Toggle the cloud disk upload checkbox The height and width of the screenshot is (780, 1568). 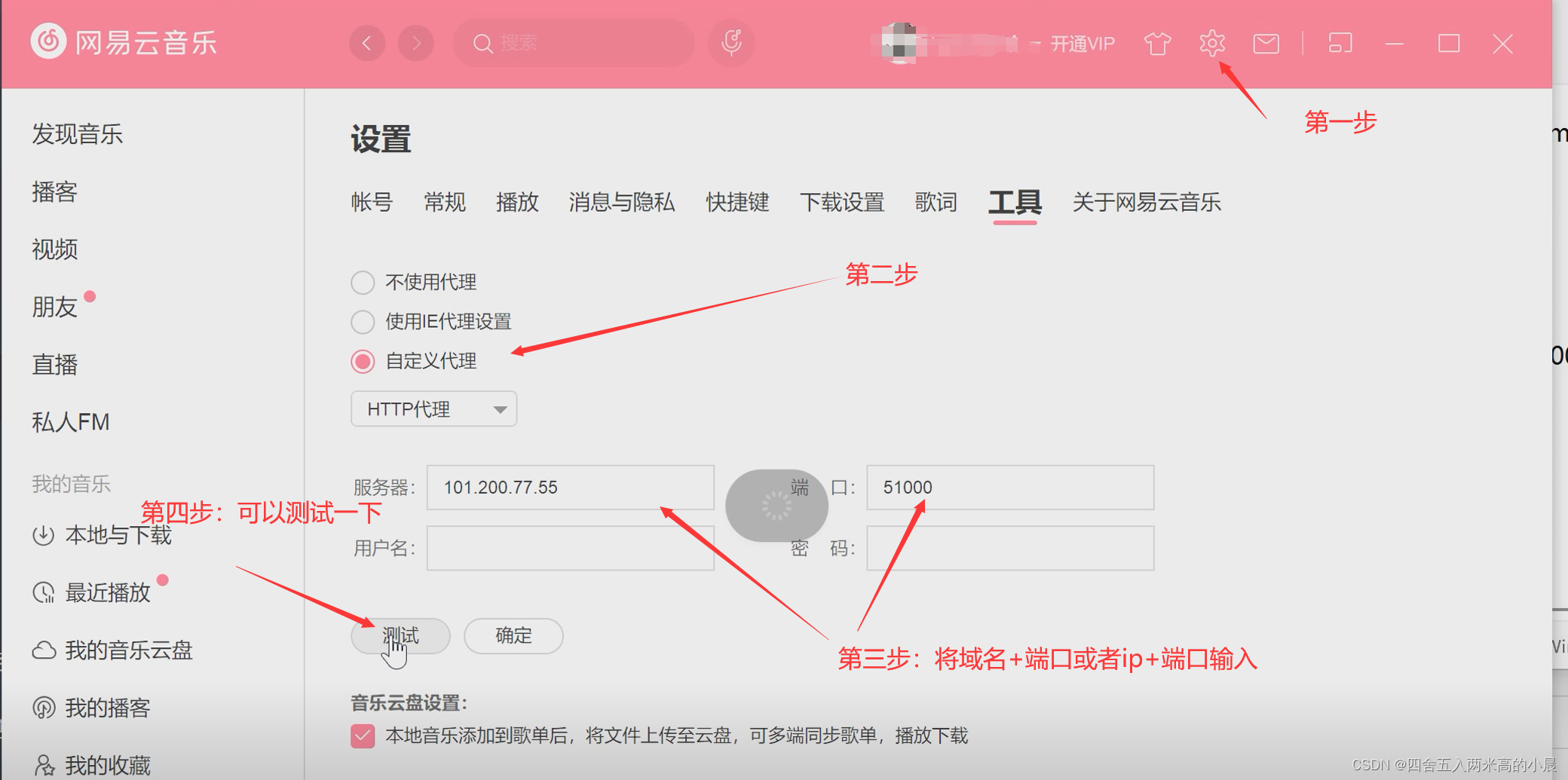pos(363,736)
